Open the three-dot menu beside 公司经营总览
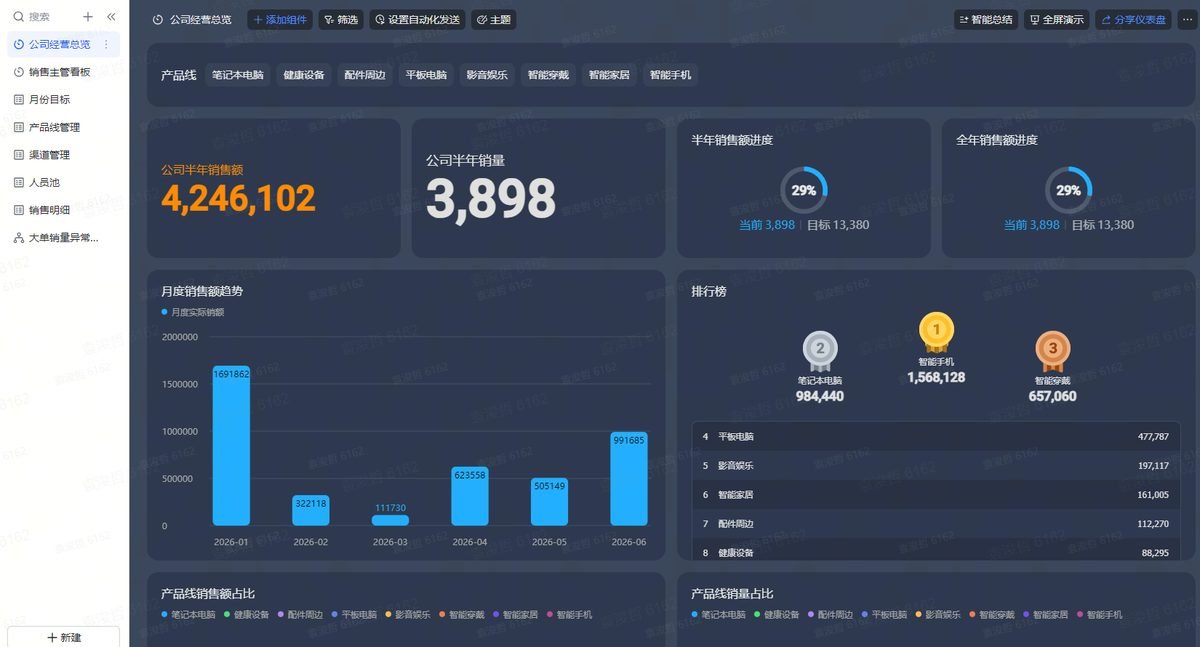The height and width of the screenshot is (647, 1200). 107,44
